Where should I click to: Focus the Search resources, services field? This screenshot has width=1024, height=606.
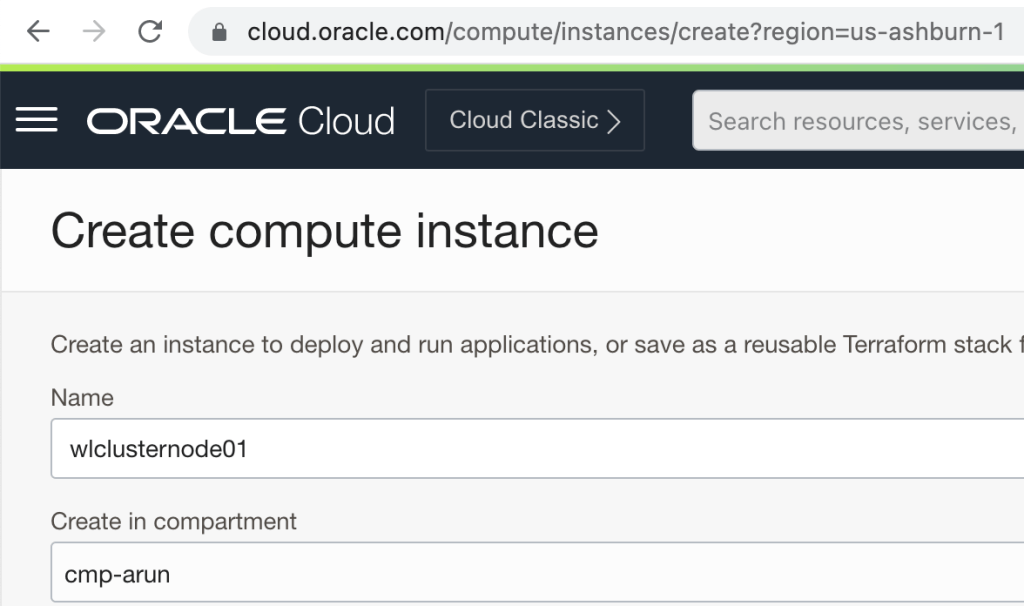click(860, 121)
